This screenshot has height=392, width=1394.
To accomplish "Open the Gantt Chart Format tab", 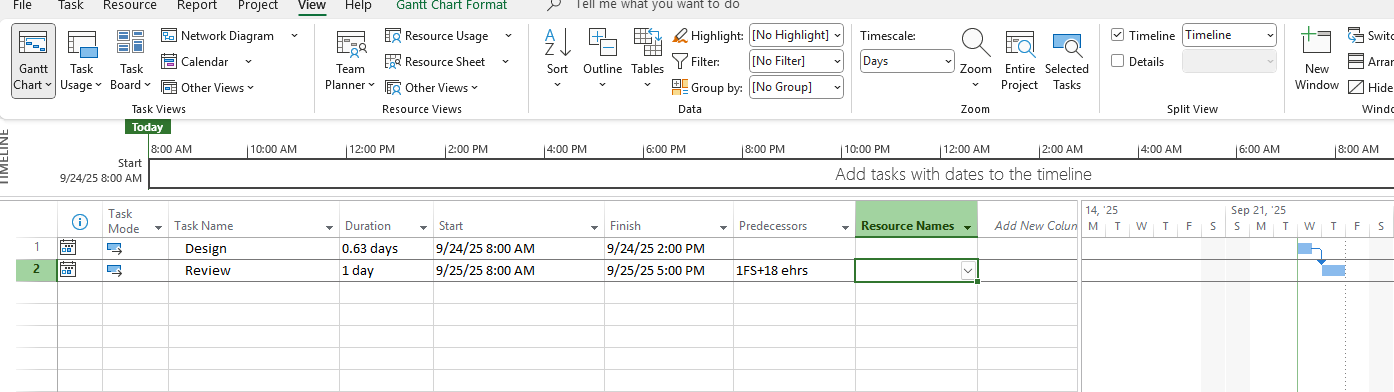I will 451,5.
